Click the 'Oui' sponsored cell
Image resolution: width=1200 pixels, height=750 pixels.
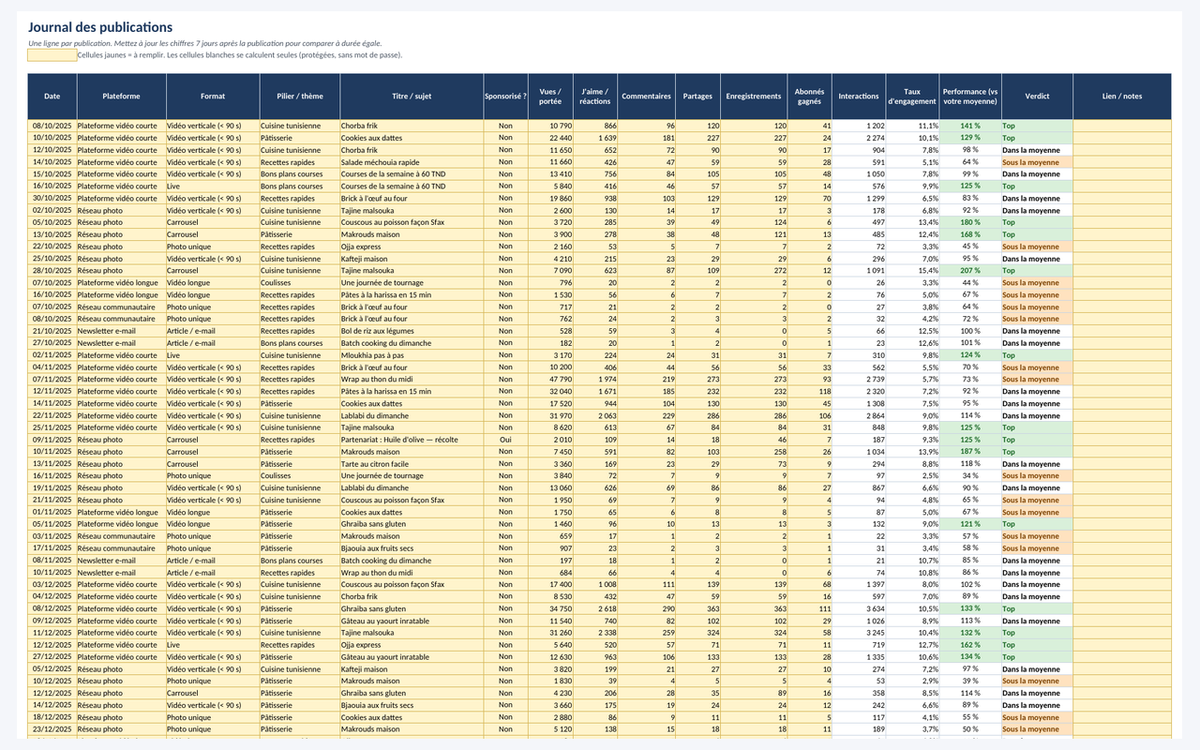tap(505, 439)
